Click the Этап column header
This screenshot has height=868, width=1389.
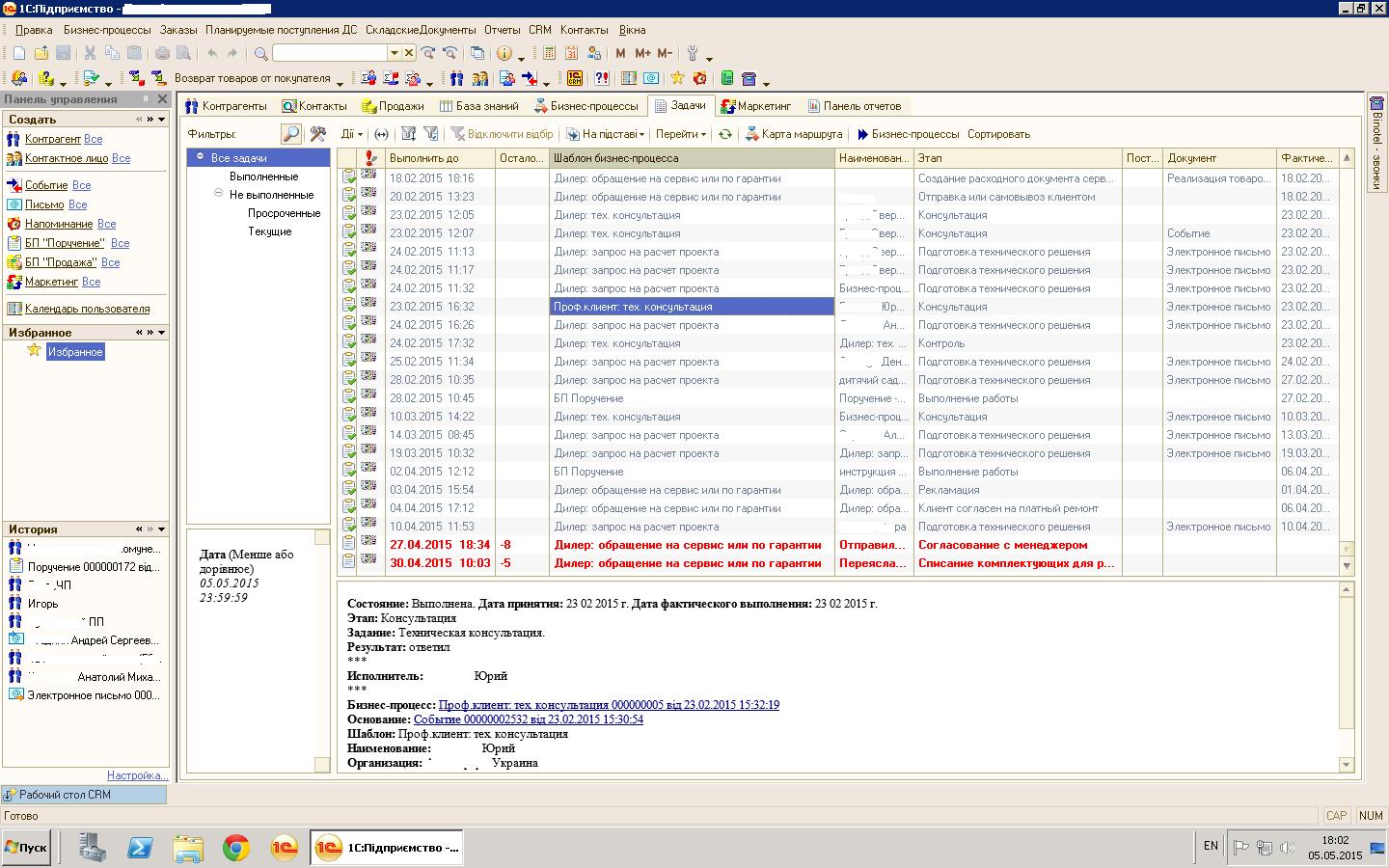[1019, 158]
